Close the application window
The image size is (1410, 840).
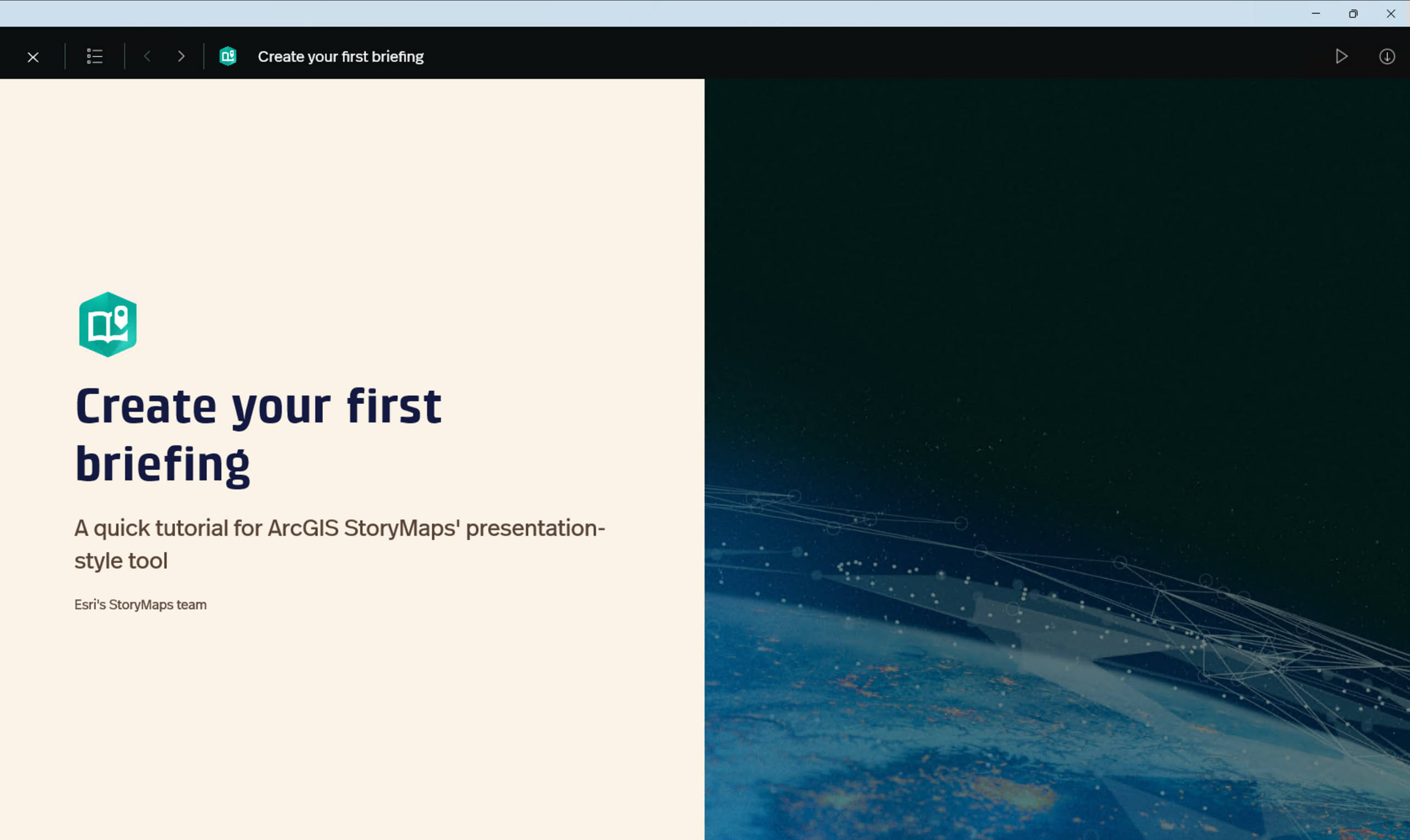[x=1390, y=14]
